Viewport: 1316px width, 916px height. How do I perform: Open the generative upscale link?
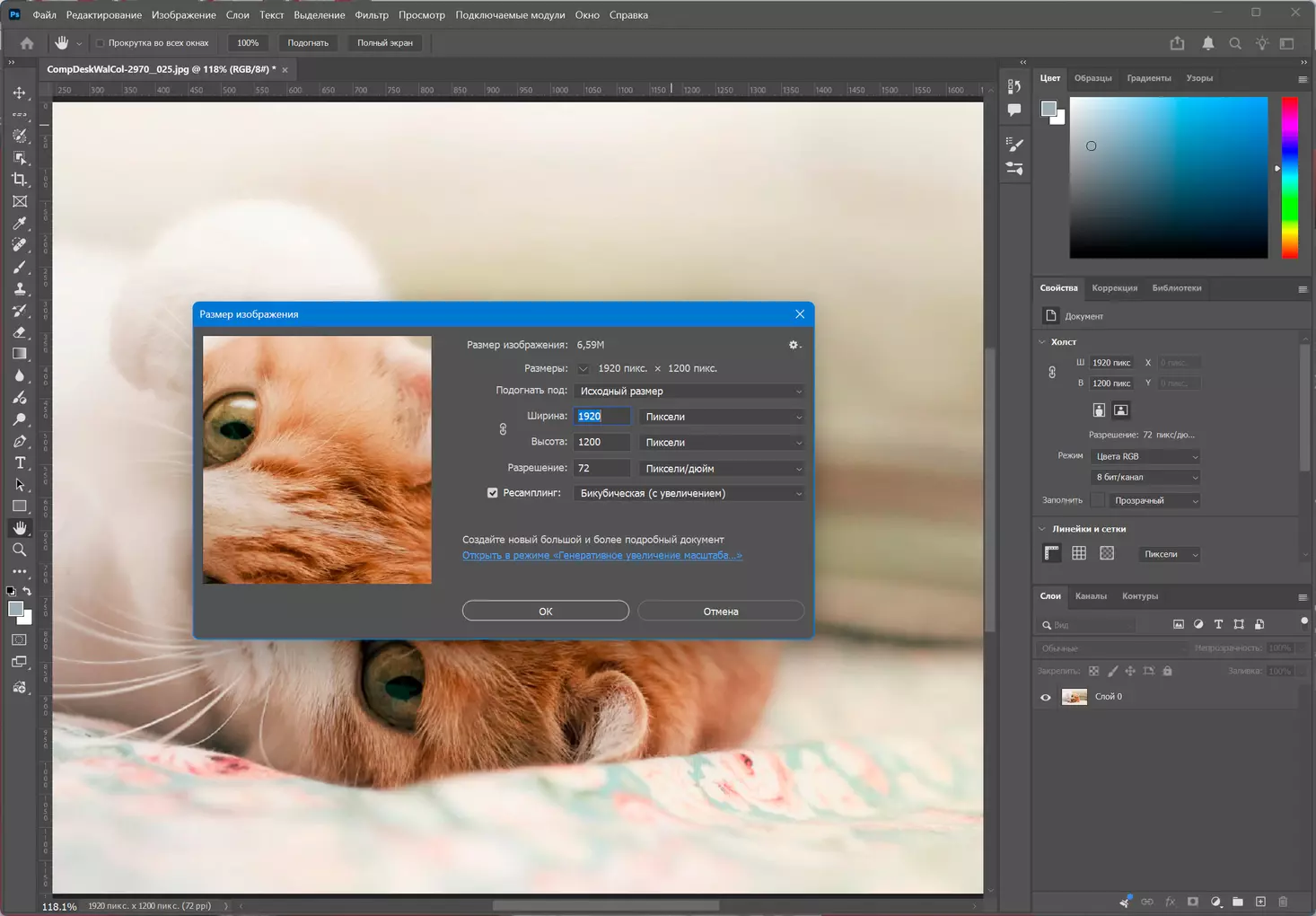601,556
